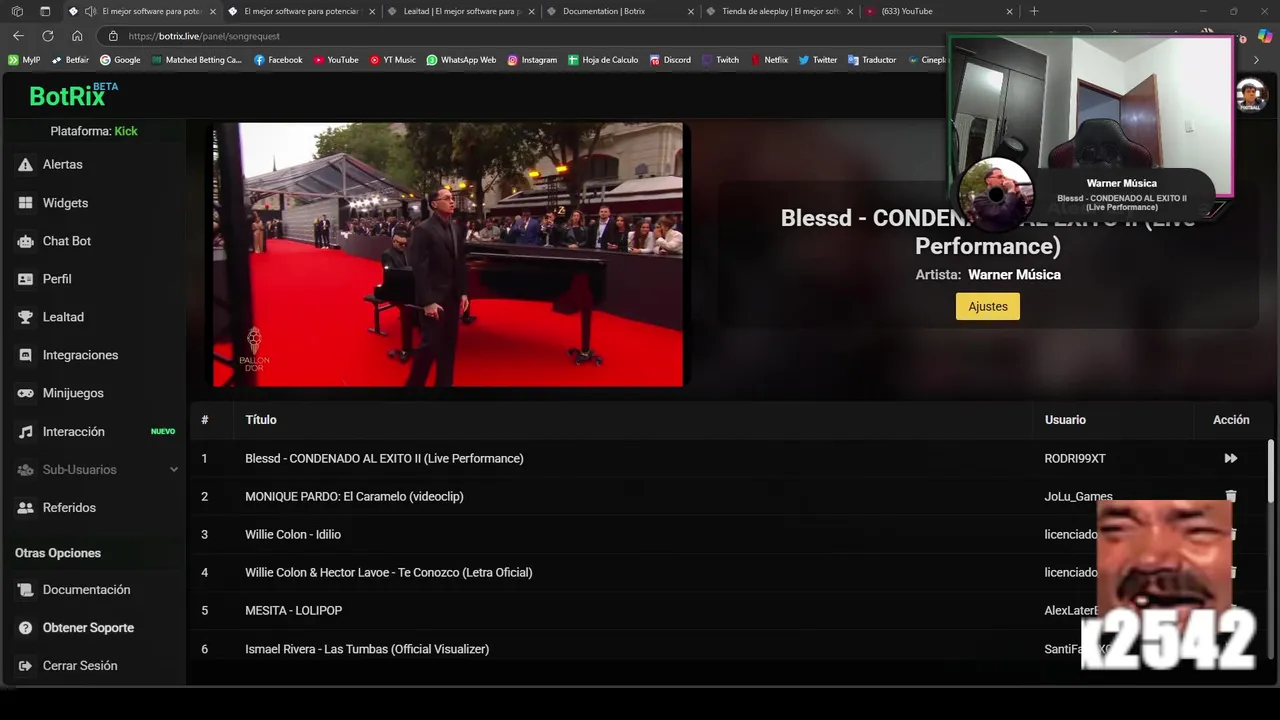
Task: Select 'Ismael Rivera - Las Tumbas (Official Visualizer)'
Action: [367, 649]
